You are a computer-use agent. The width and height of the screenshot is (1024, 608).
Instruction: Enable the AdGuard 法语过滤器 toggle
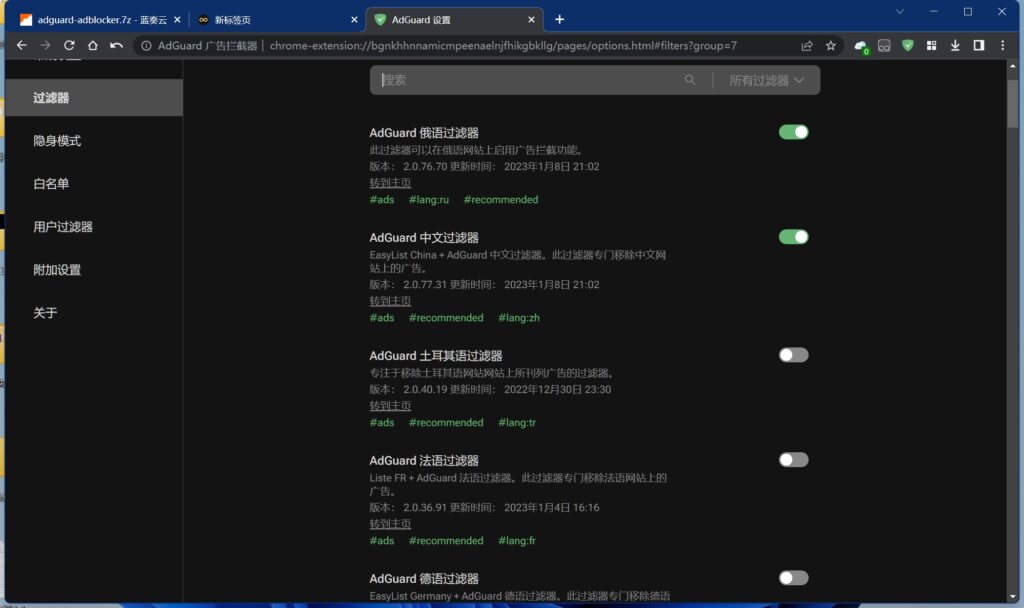coord(793,460)
